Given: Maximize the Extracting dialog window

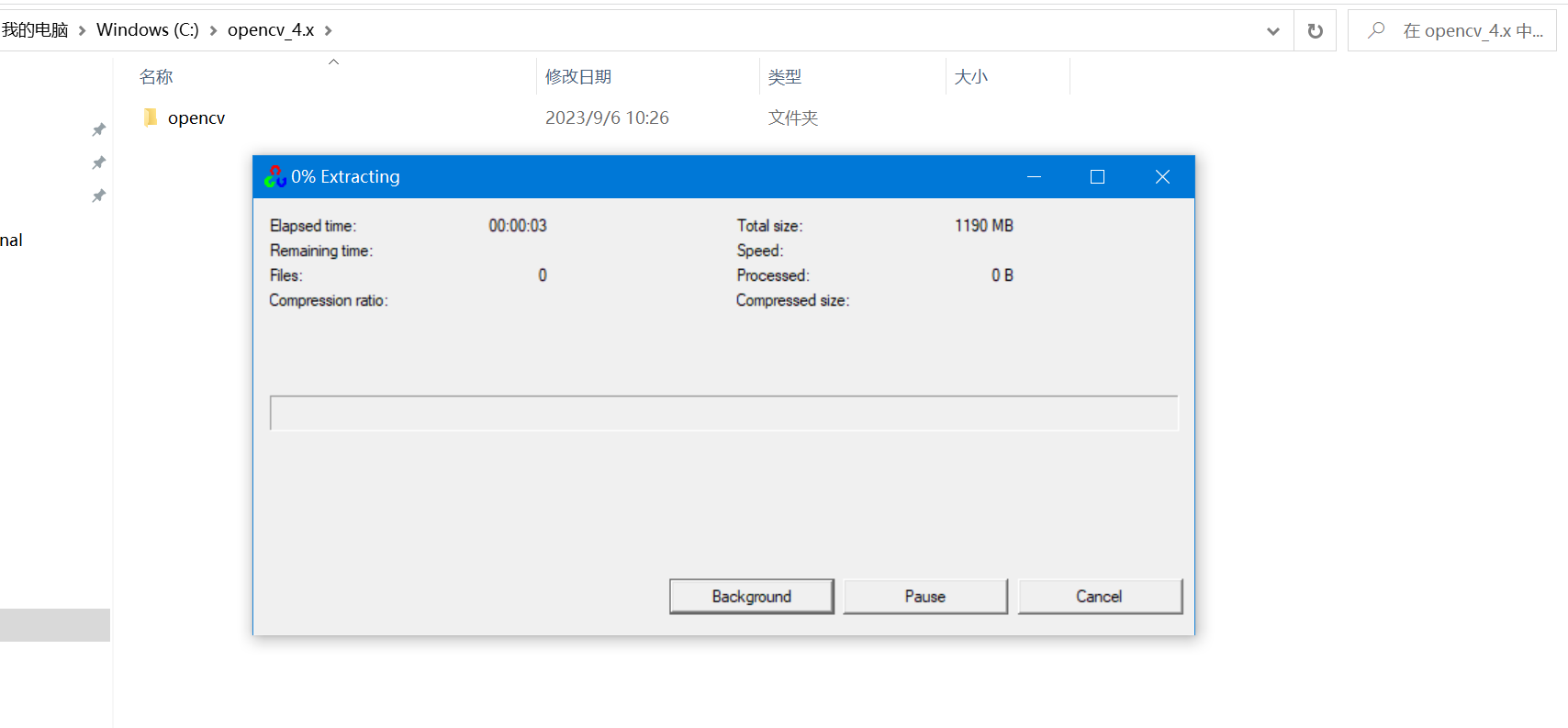Looking at the screenshot, I should [x=1097, y=176].
